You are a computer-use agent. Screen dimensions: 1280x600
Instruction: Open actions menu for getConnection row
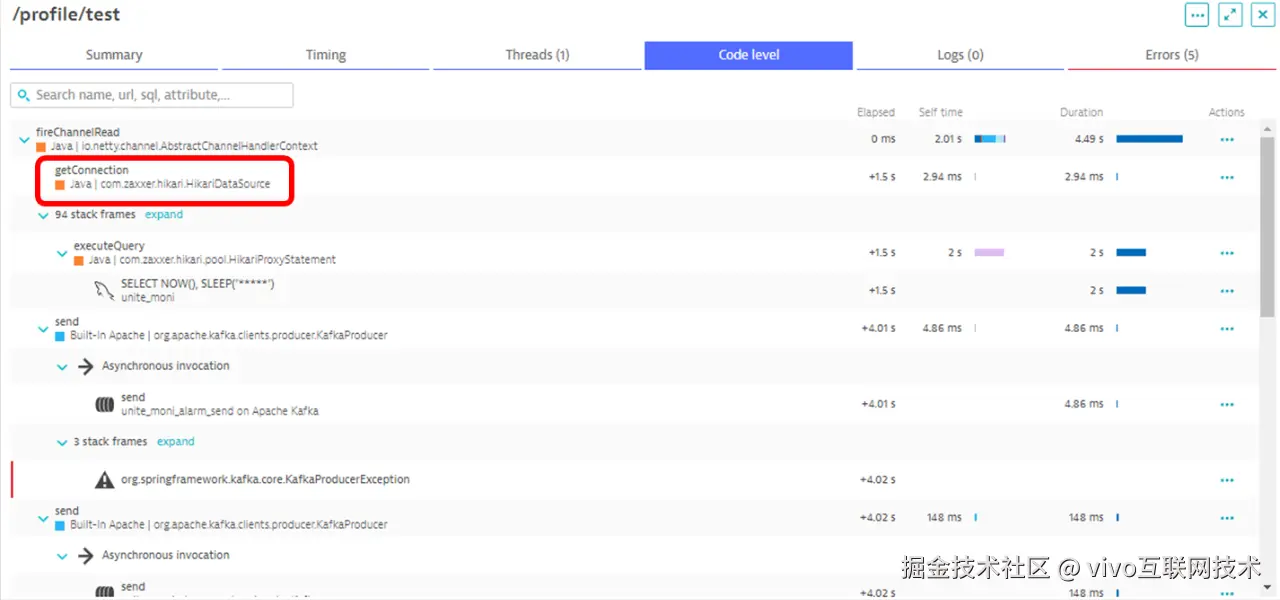(x=1227, y=177)
